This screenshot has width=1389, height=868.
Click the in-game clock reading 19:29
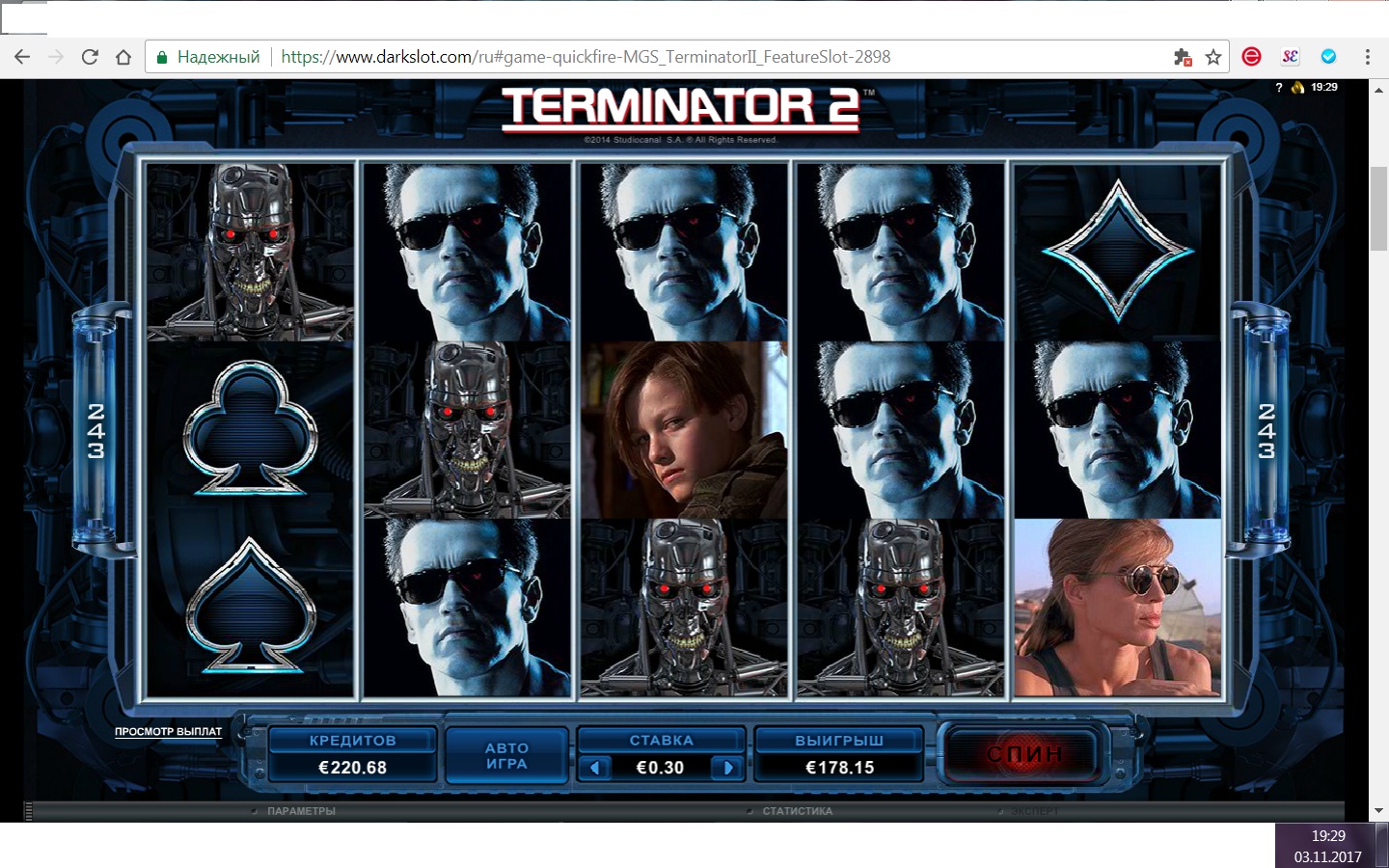(1323, 88)
